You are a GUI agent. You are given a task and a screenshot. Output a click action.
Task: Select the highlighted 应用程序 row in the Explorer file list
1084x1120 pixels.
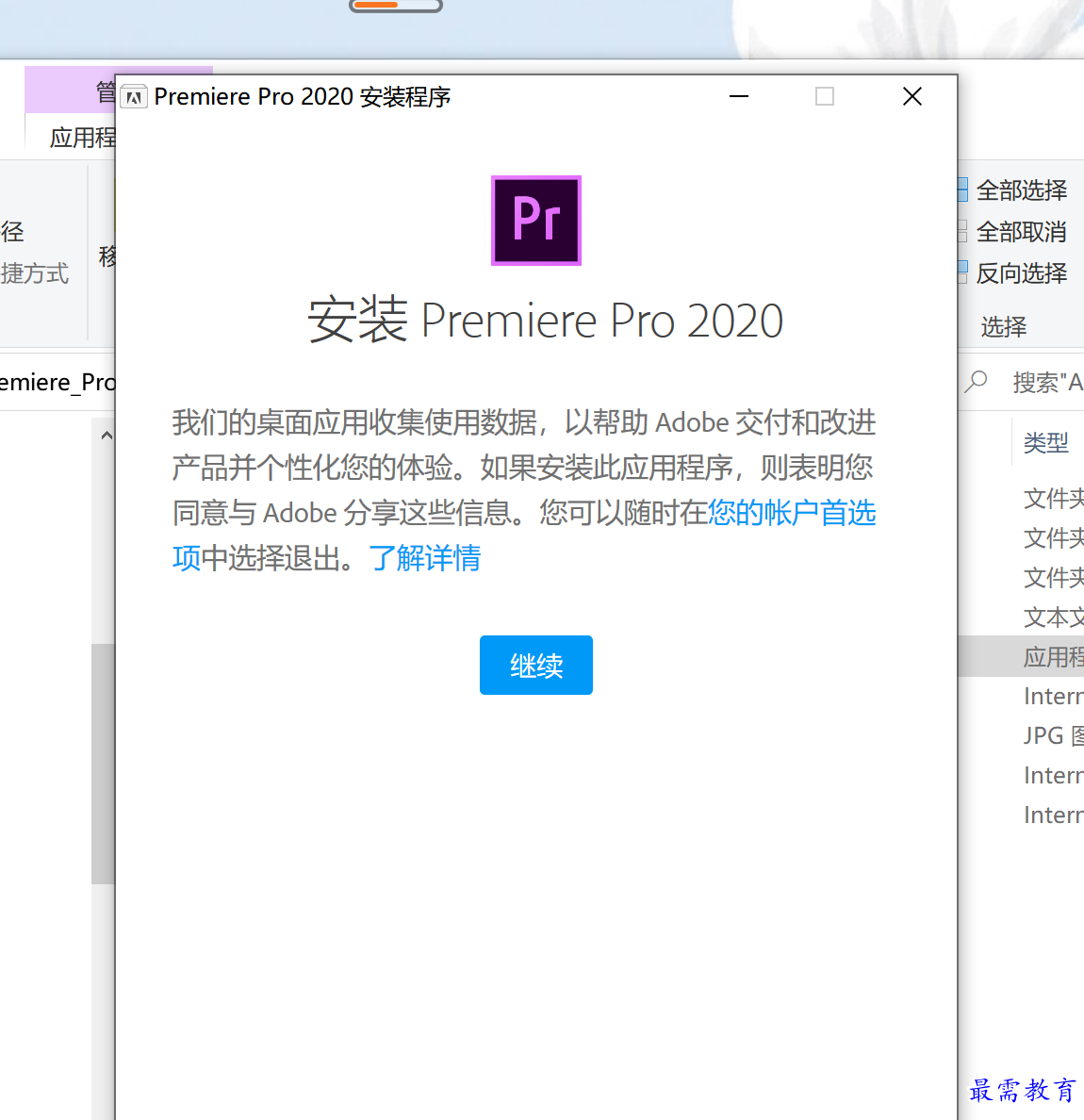pyautogui.click(x=1021, y=656)
